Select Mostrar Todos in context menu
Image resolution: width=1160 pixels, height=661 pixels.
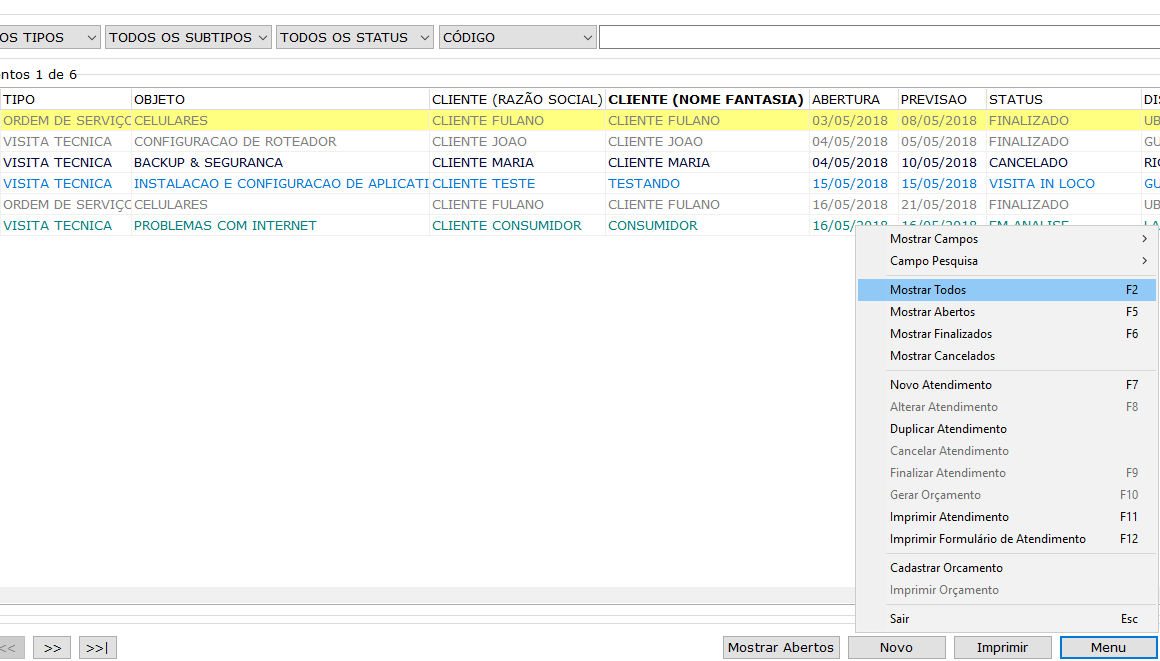tap(1007, 290)
